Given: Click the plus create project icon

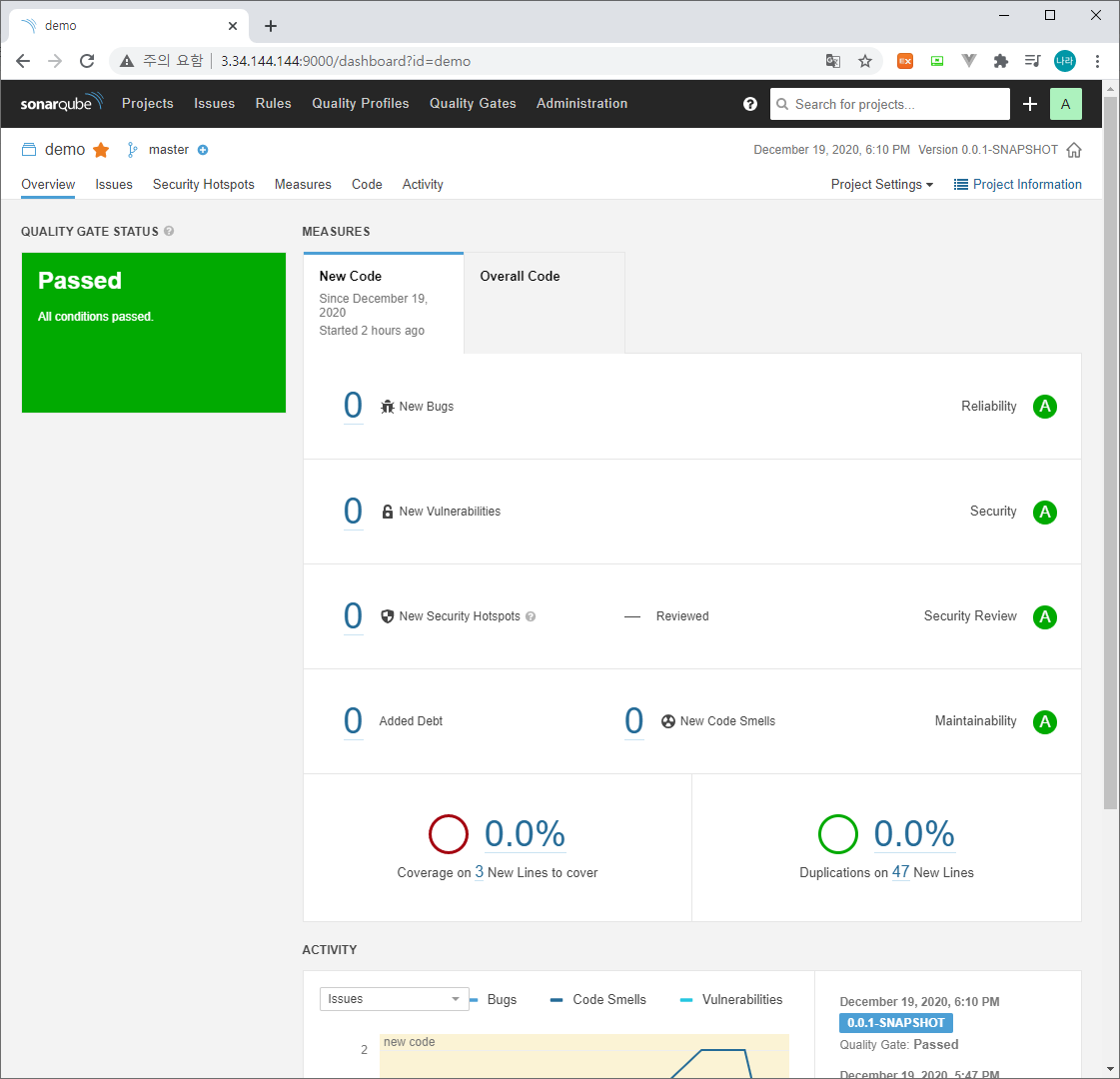Looking at the screenshot, I should click(1029, 104).
